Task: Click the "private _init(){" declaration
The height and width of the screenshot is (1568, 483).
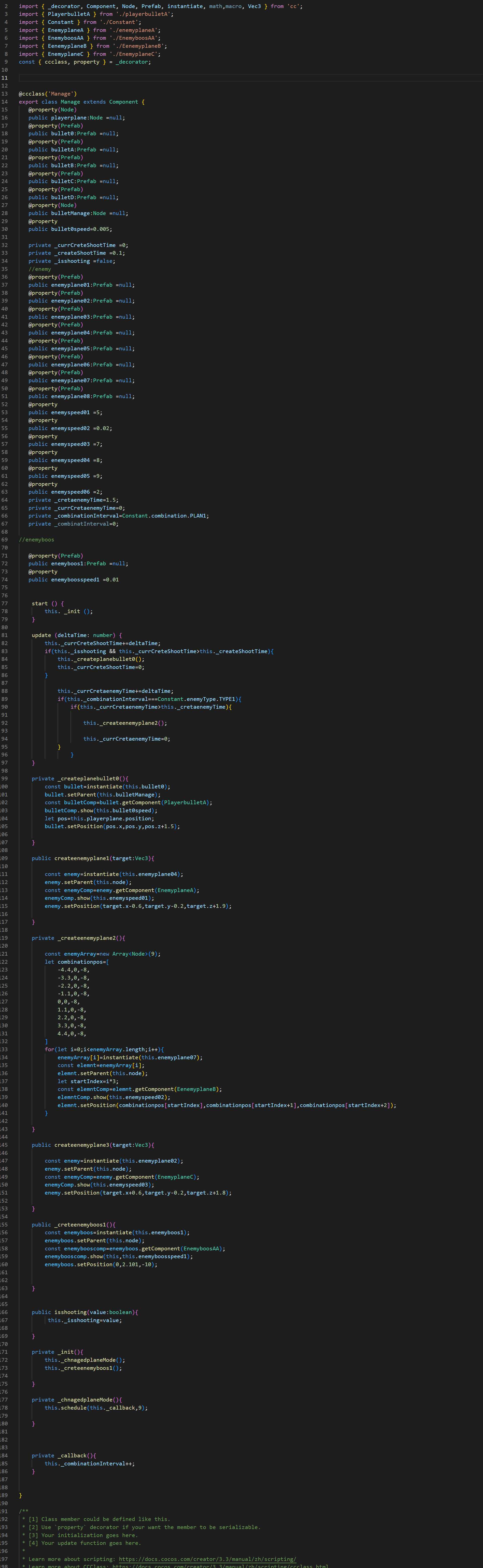Action: click(58, 1352)
